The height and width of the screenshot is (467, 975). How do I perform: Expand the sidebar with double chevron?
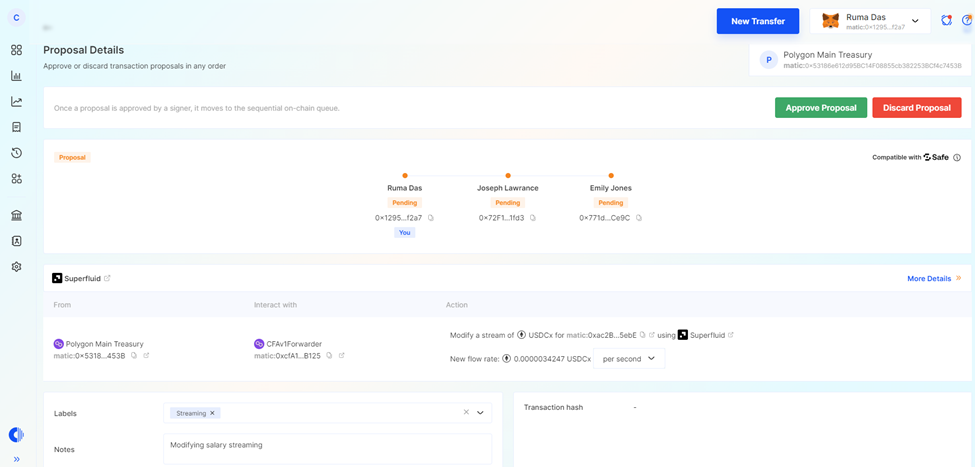pos(16,459)
